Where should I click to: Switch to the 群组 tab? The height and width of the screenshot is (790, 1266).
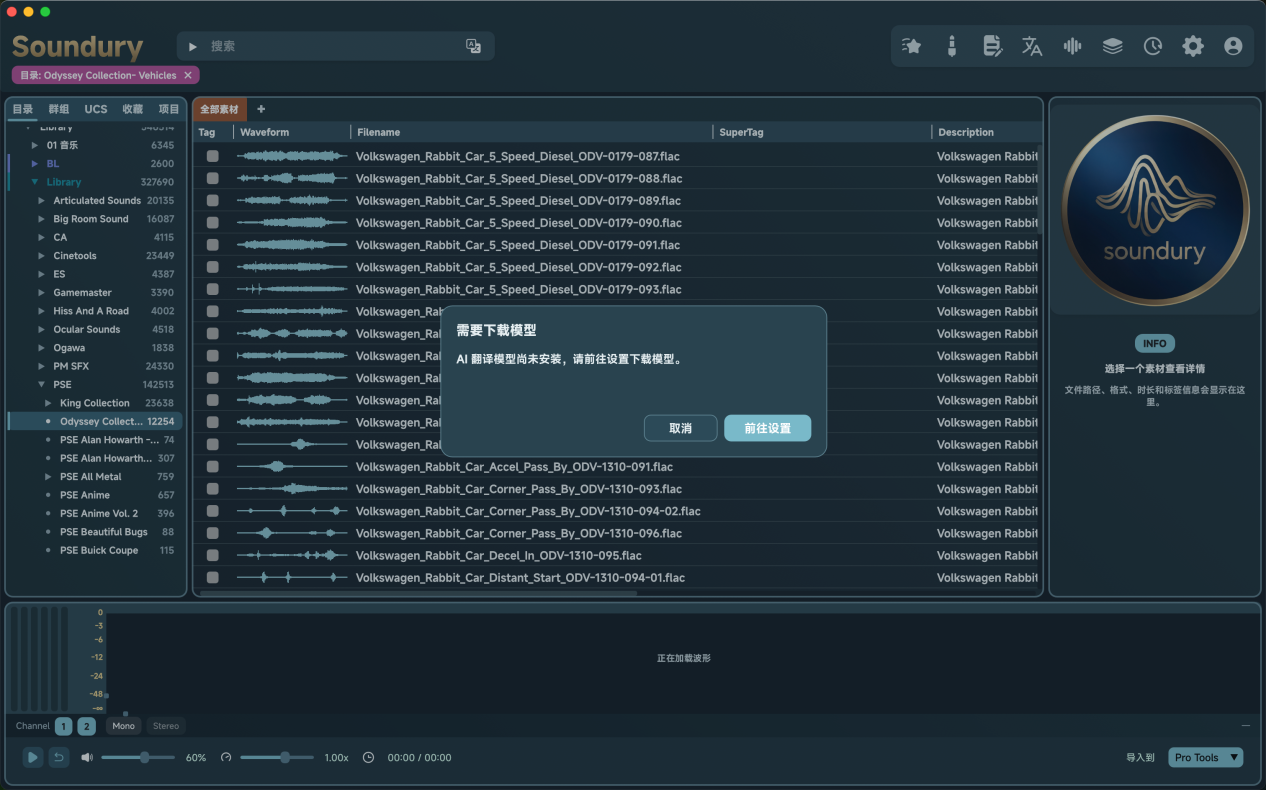[59, 109]
